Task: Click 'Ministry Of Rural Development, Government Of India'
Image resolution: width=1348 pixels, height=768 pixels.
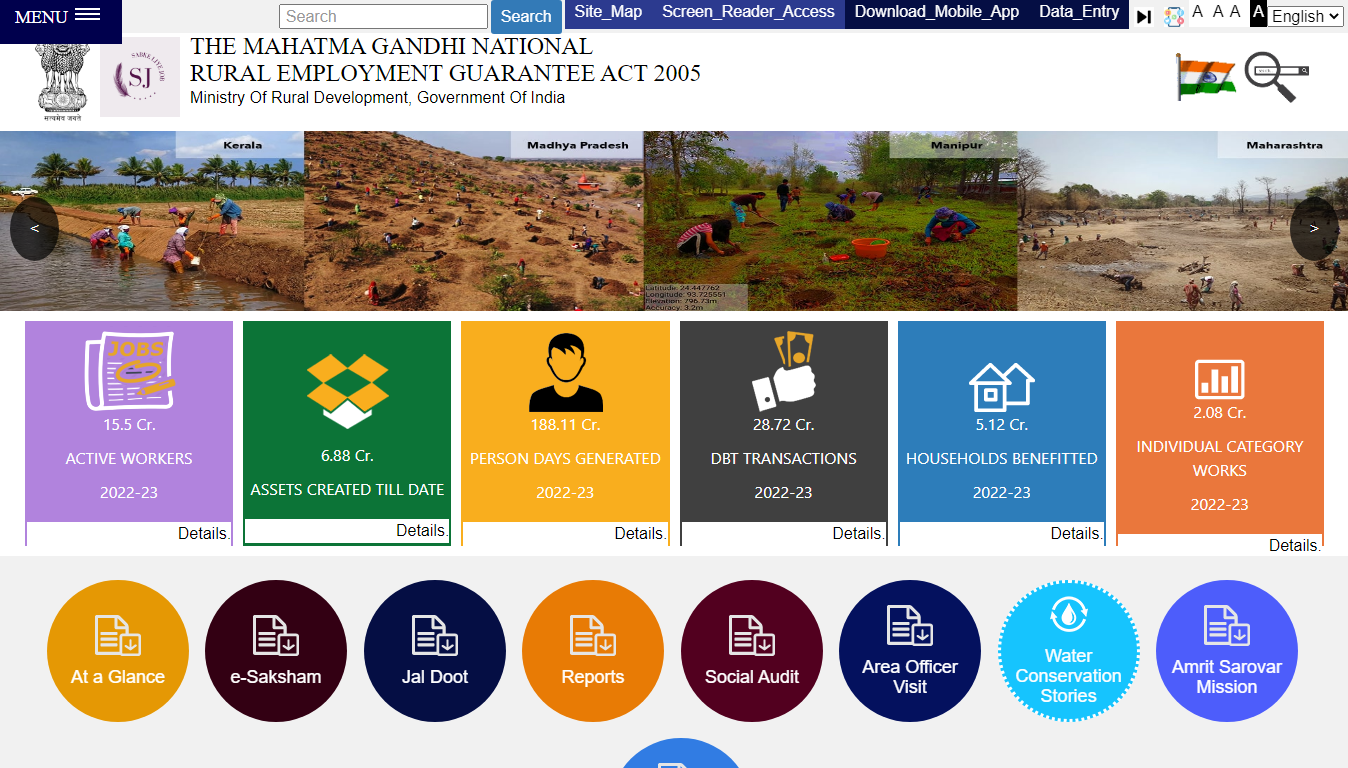Action: pos(377,98)
